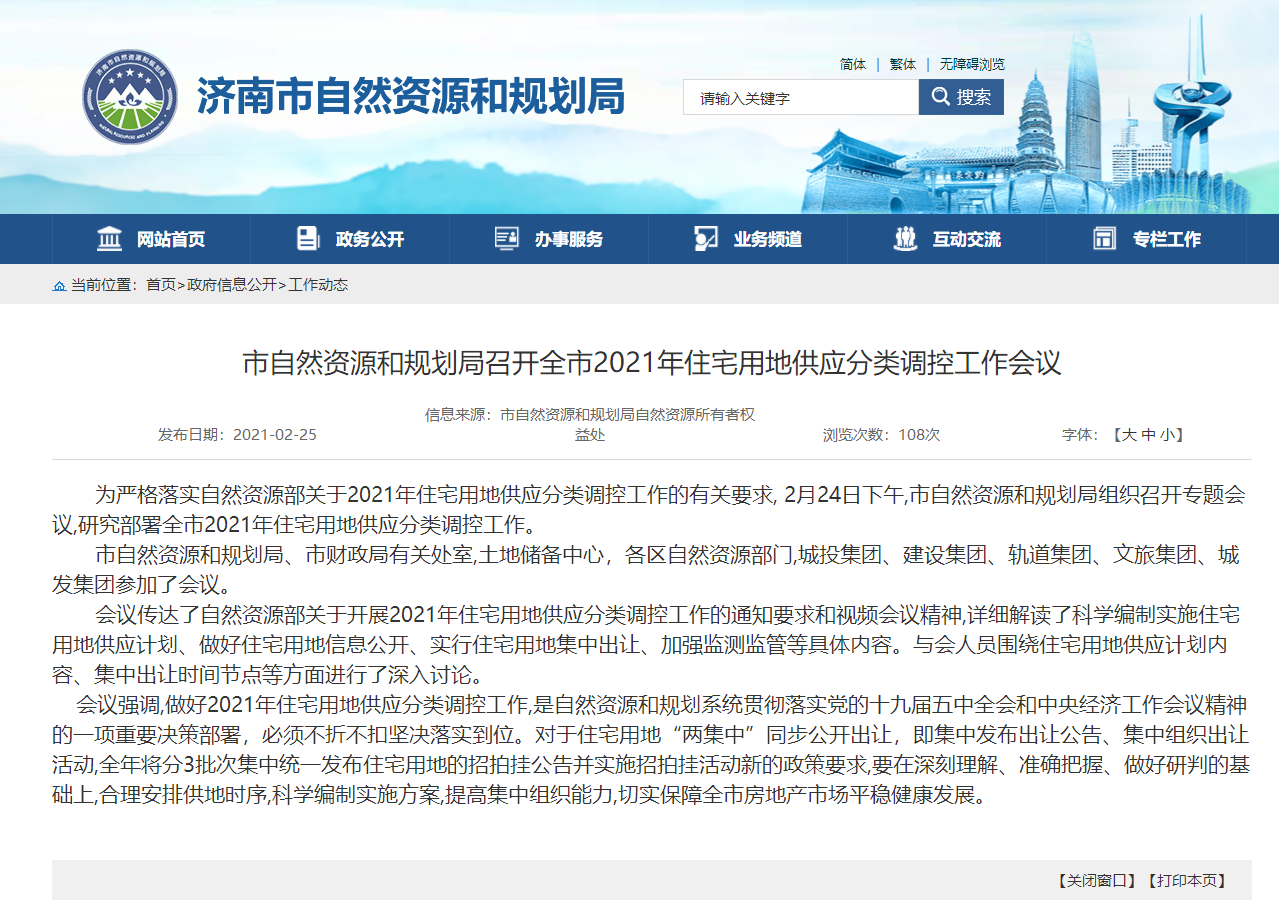
Task: Switch to 简体 simplified Chinese
Action: 853,64
